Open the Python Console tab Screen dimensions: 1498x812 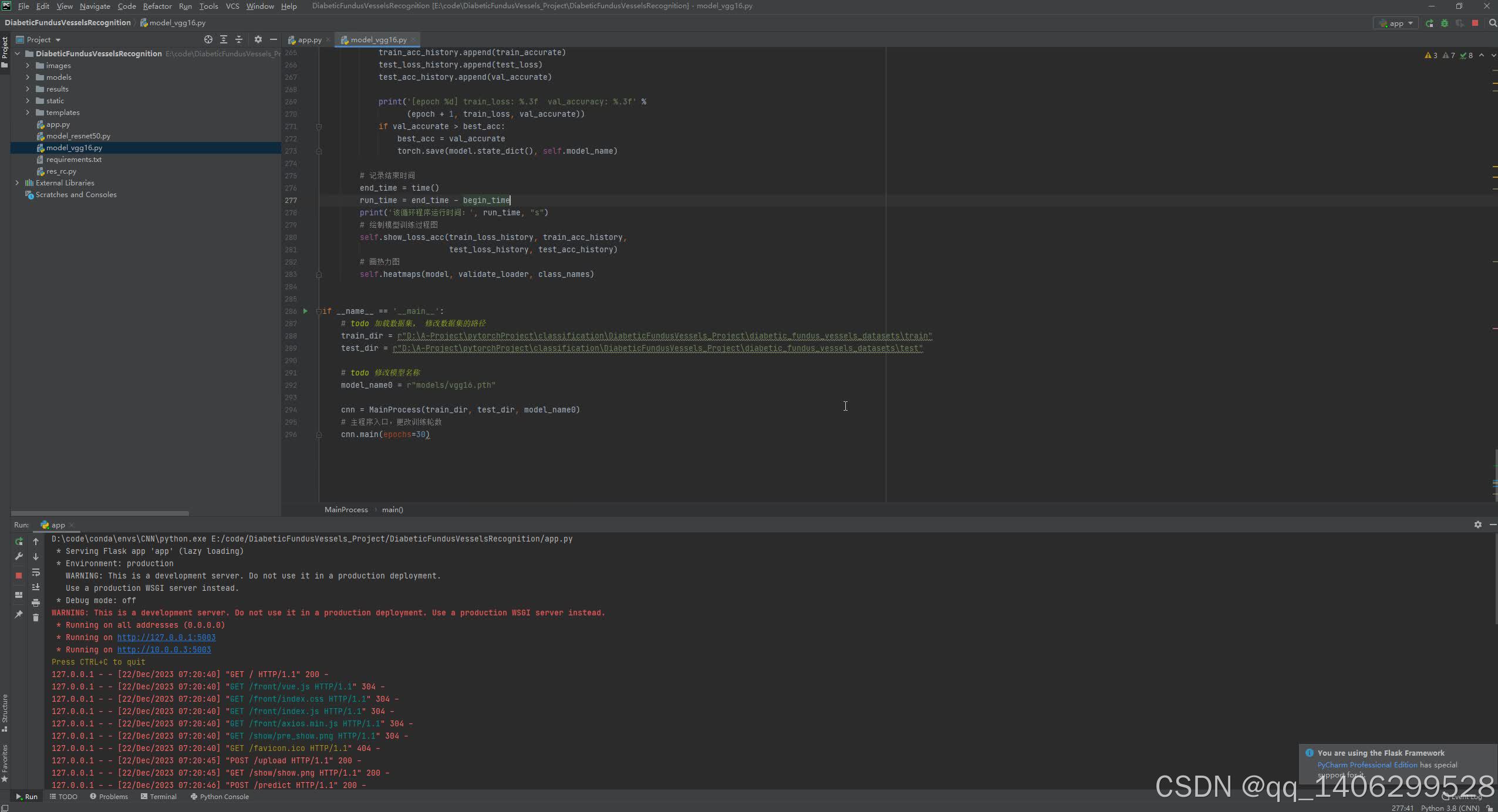click(x=220, y=796)
